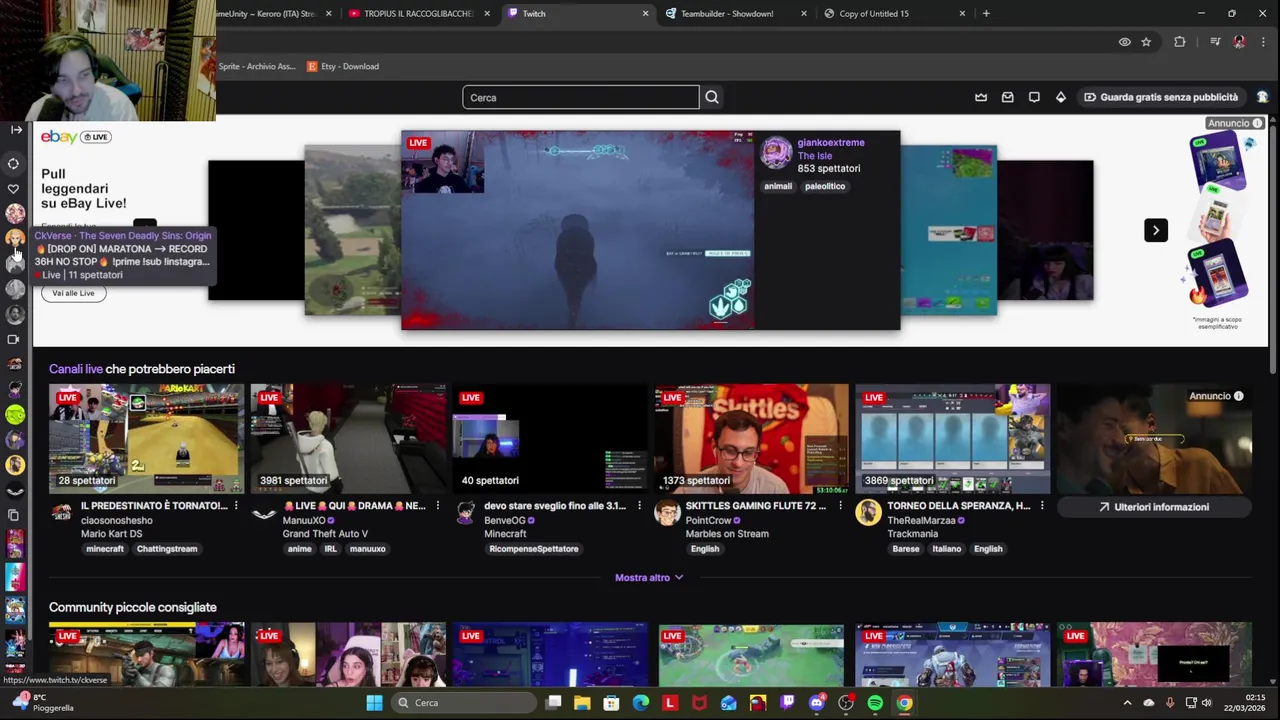
Task: Open the Chrome three-dot menu
Action: coord(1264,42)
